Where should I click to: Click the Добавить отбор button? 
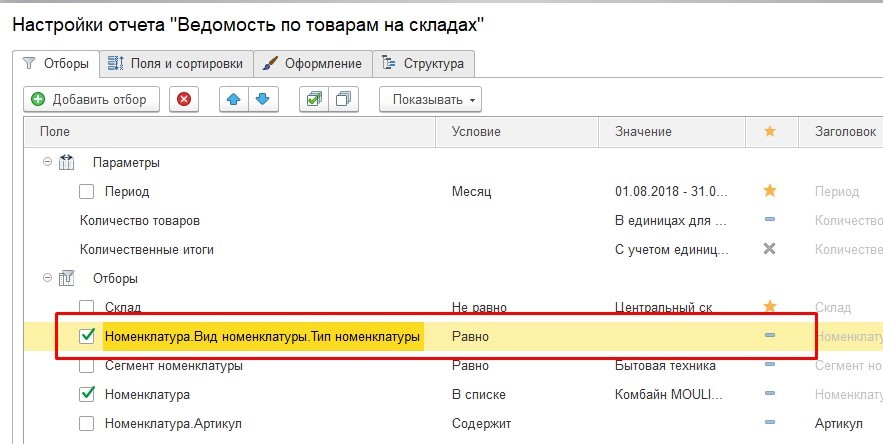pos(90,99)
